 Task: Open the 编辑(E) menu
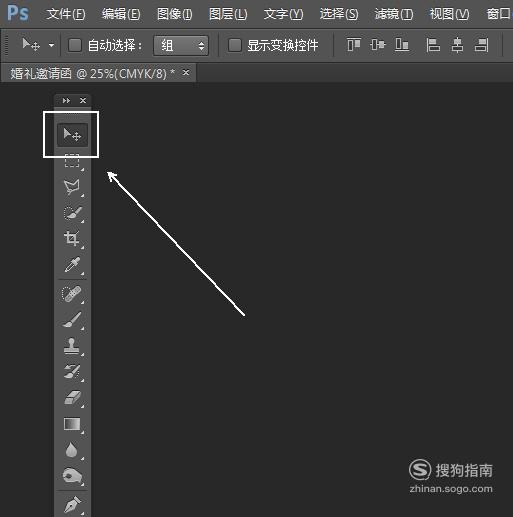[121, 14]
